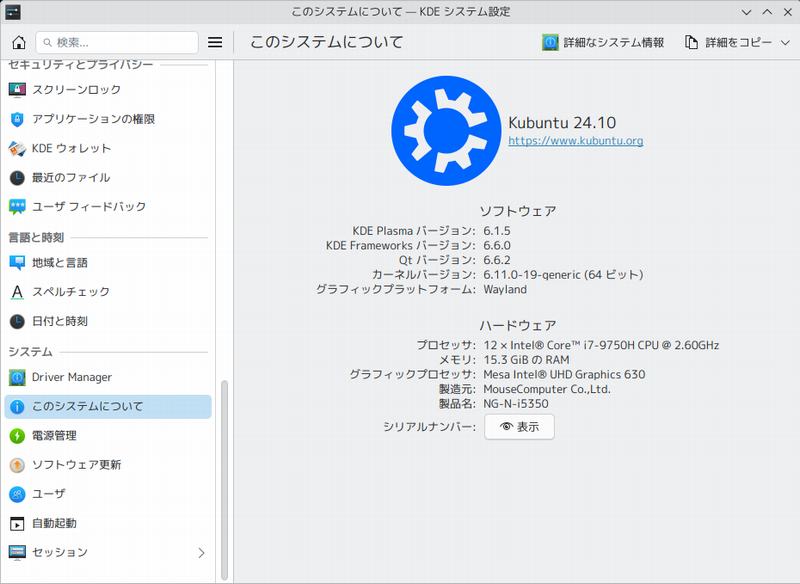Screen dimensions: 800x584
Task: Open ソフトウェア更新 settings
Action: point(108,465)
